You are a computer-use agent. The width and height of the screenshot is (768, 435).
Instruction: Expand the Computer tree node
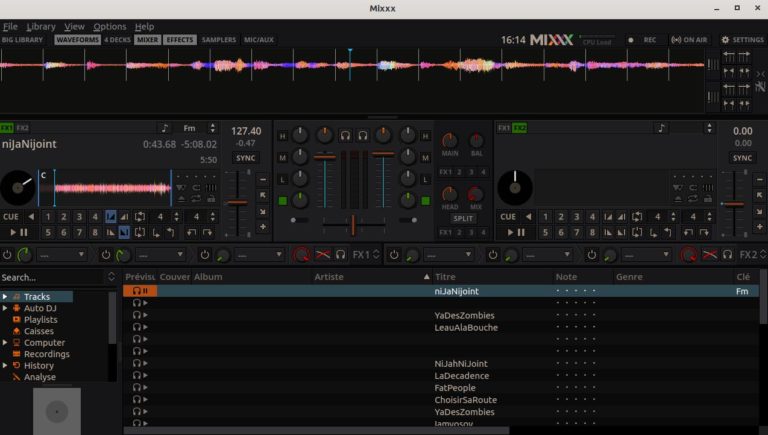click(5, 342)
